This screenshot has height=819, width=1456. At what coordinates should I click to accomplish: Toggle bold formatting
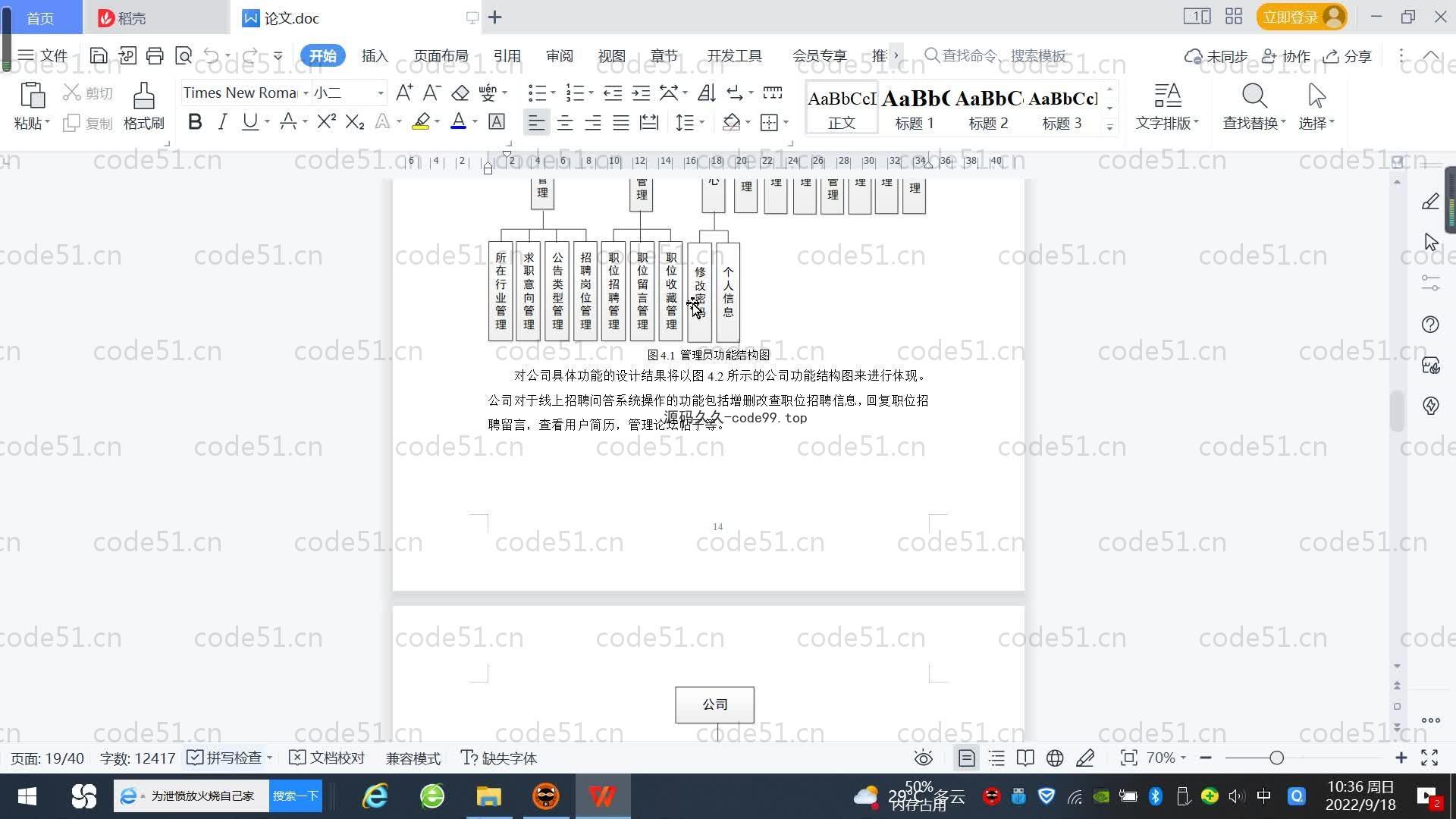click(195, 122)
